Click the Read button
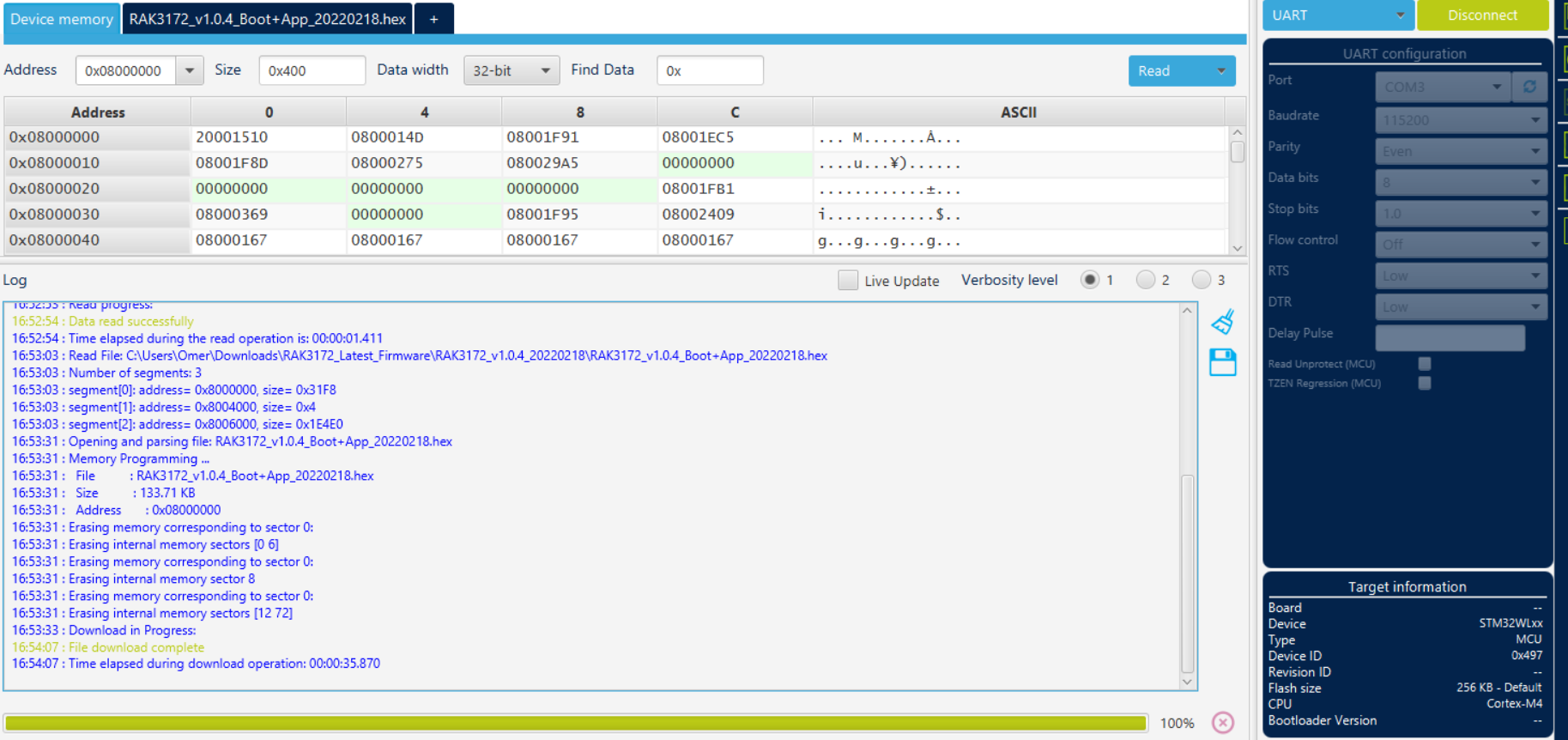 pyautogui.click(x=1166, y=71)
